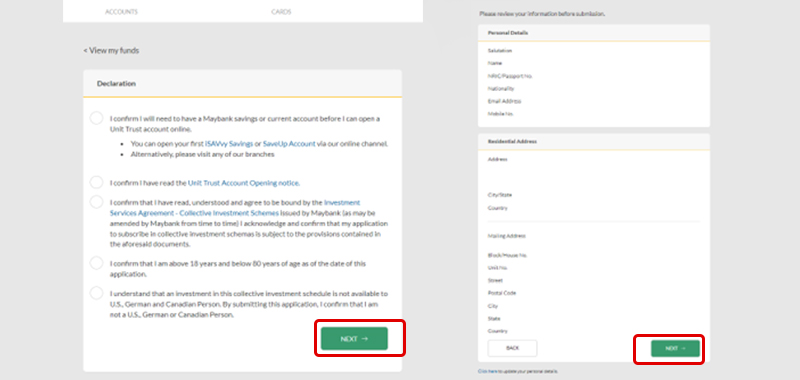
Task: Open the SaveUp Account link
Action: [289, 144]
